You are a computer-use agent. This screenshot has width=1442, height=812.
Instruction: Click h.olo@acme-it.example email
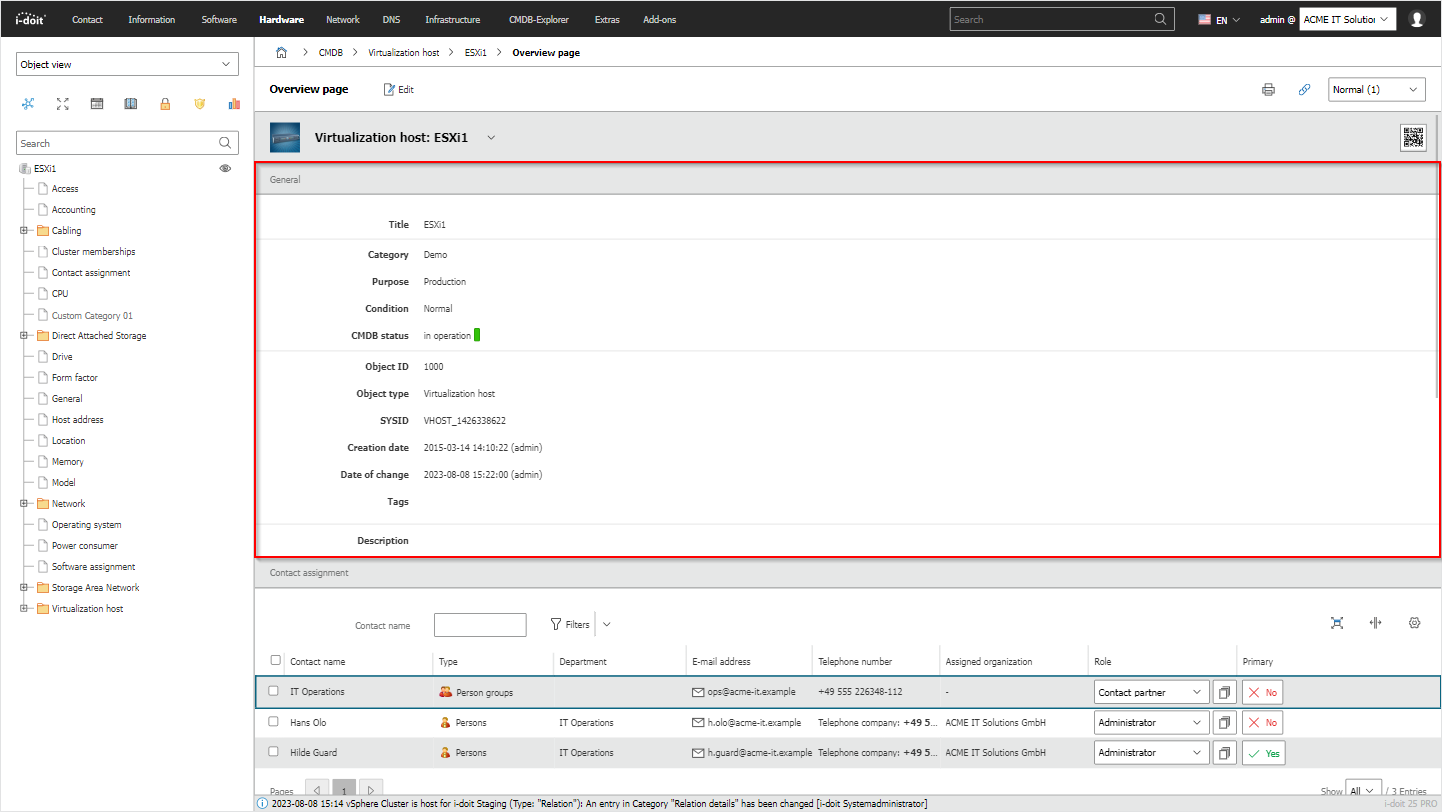755,722
